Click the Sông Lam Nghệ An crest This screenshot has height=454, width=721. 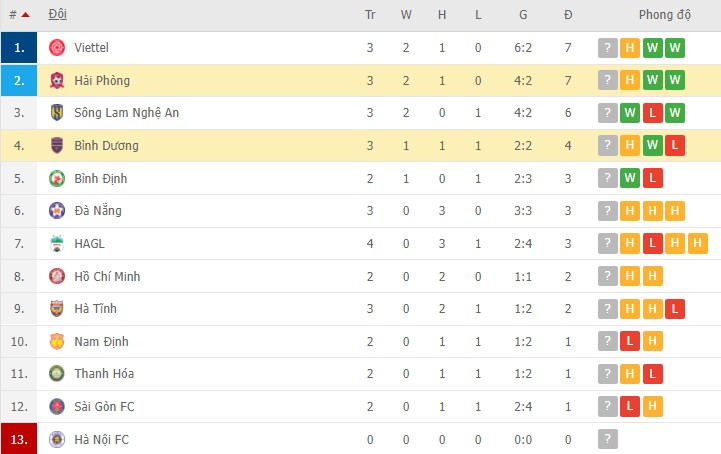pyautogui.click(x=57, y=113)
